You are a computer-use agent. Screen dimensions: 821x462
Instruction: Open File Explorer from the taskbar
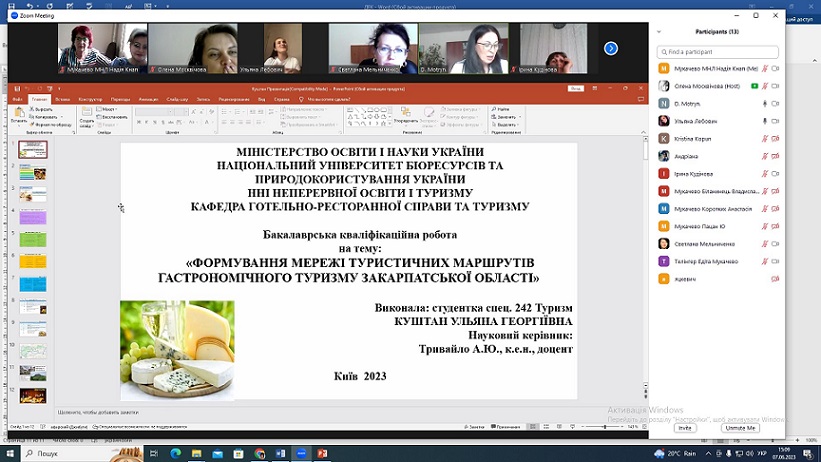(x=196, y=453)
